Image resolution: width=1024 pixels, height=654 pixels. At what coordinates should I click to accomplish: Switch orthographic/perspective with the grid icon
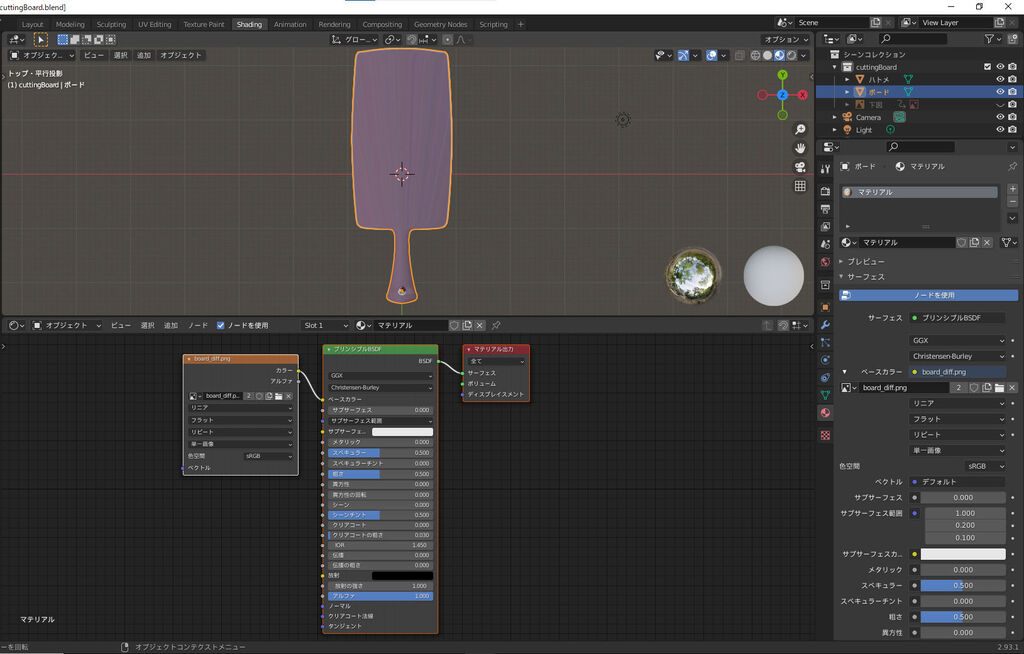click(800, 186)
